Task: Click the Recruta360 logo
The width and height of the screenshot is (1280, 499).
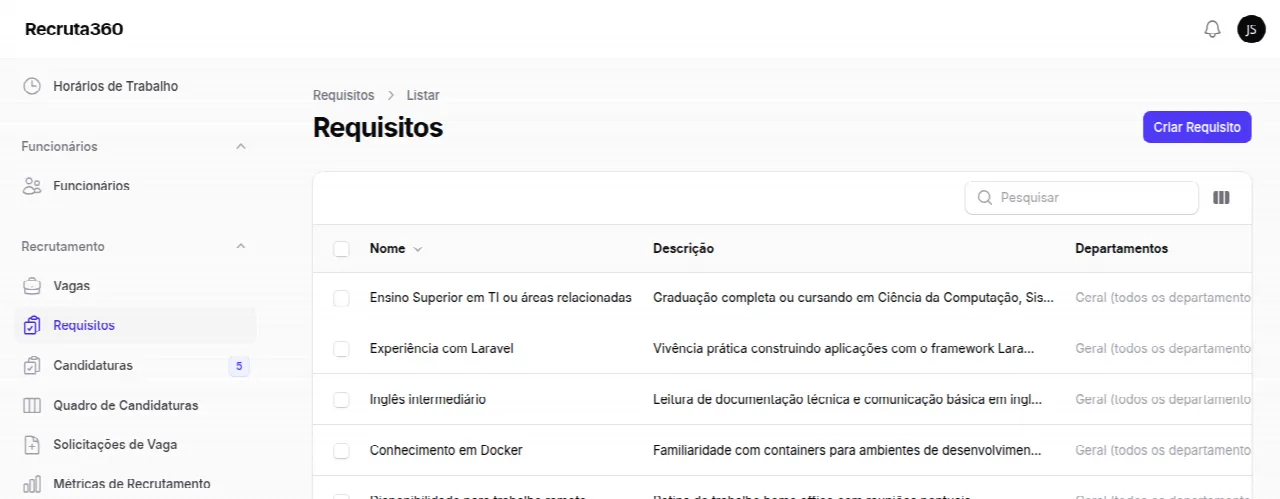Action: (74, 29)
